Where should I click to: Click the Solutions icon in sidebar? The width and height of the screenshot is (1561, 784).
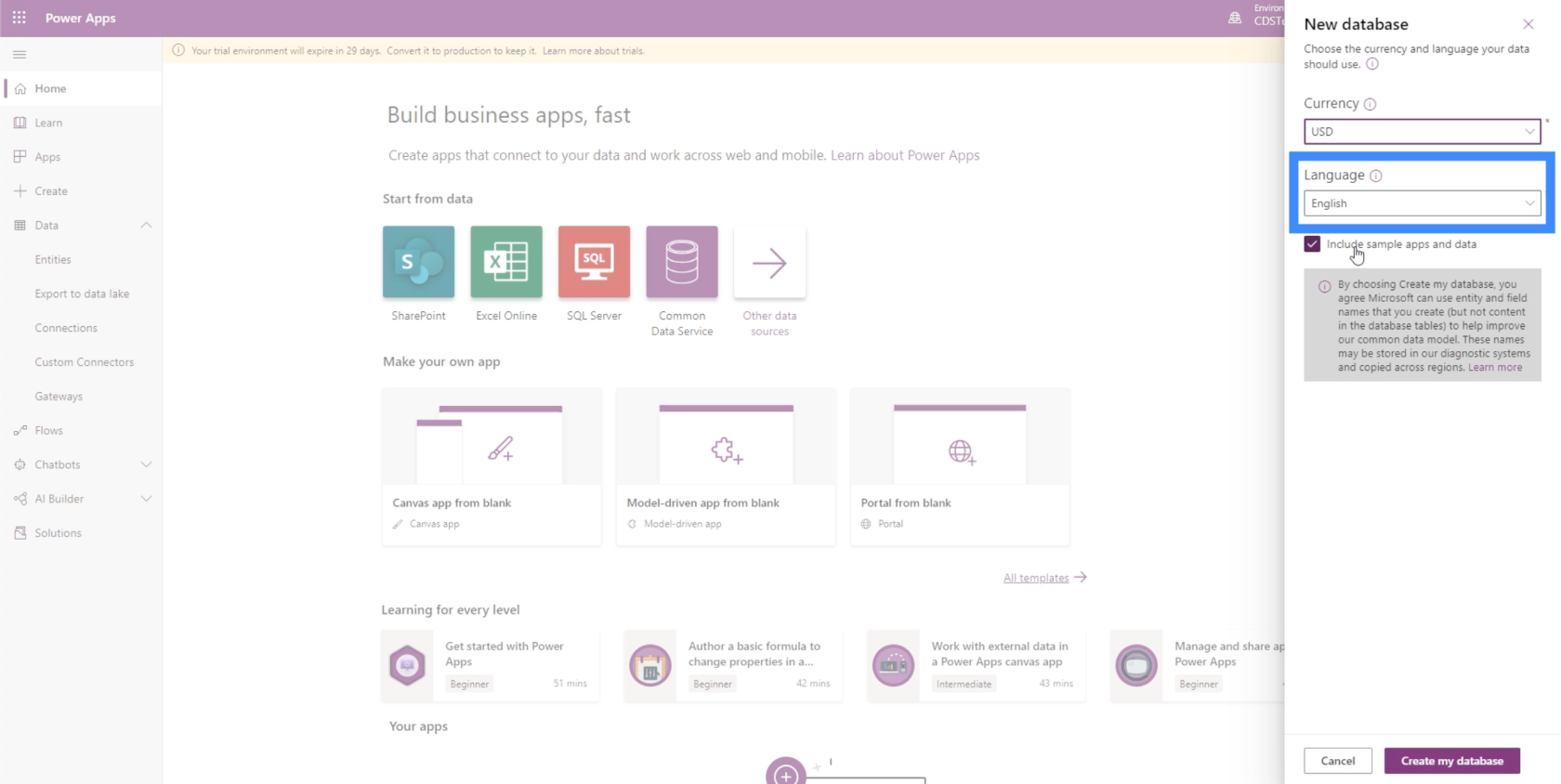[20, 533]
